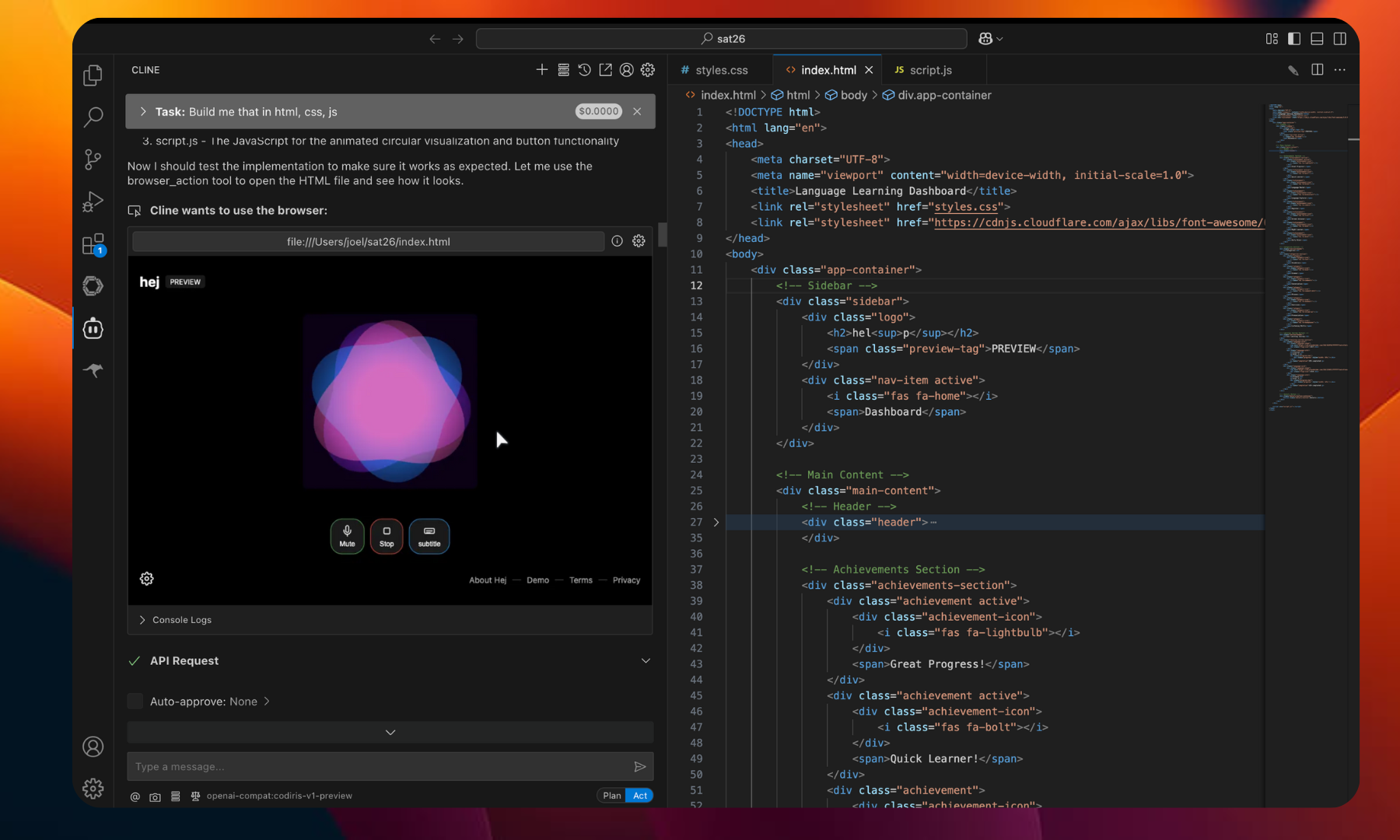Switch to the script.js tab
Image resolution: width=1400 pixels, height=840 pixels.
point(930,70)
